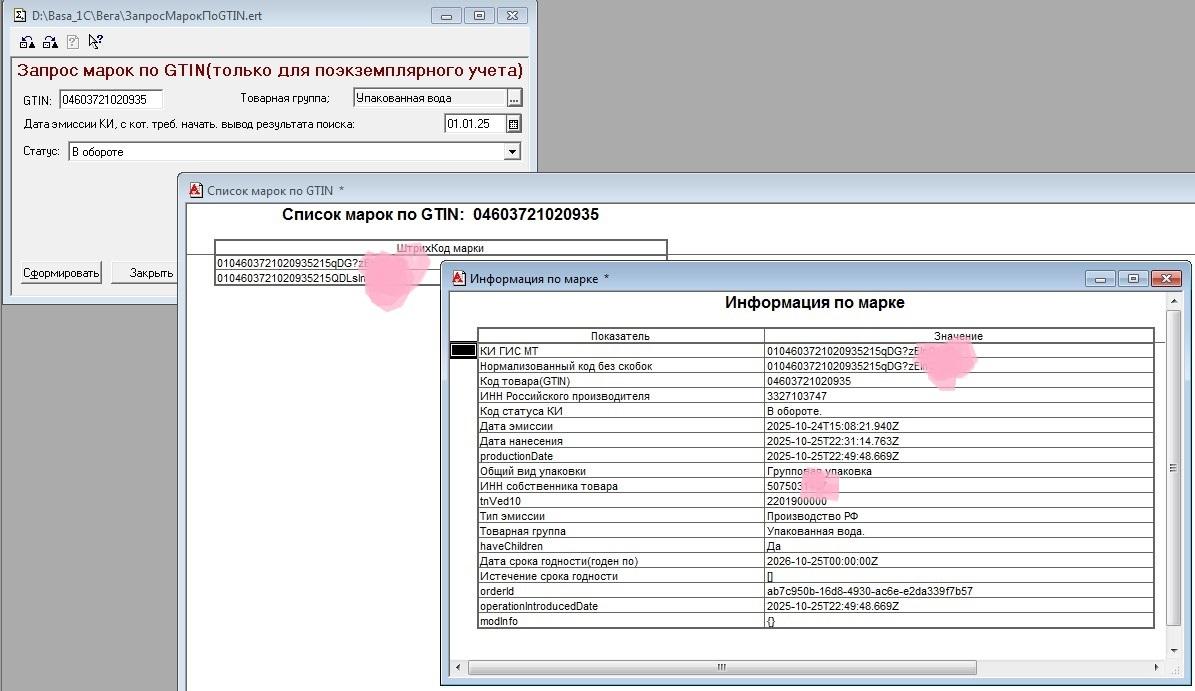The width and height of the screenshot is (1195, 691).
Task: Select the orderId value cell
Action: point(958,591)
